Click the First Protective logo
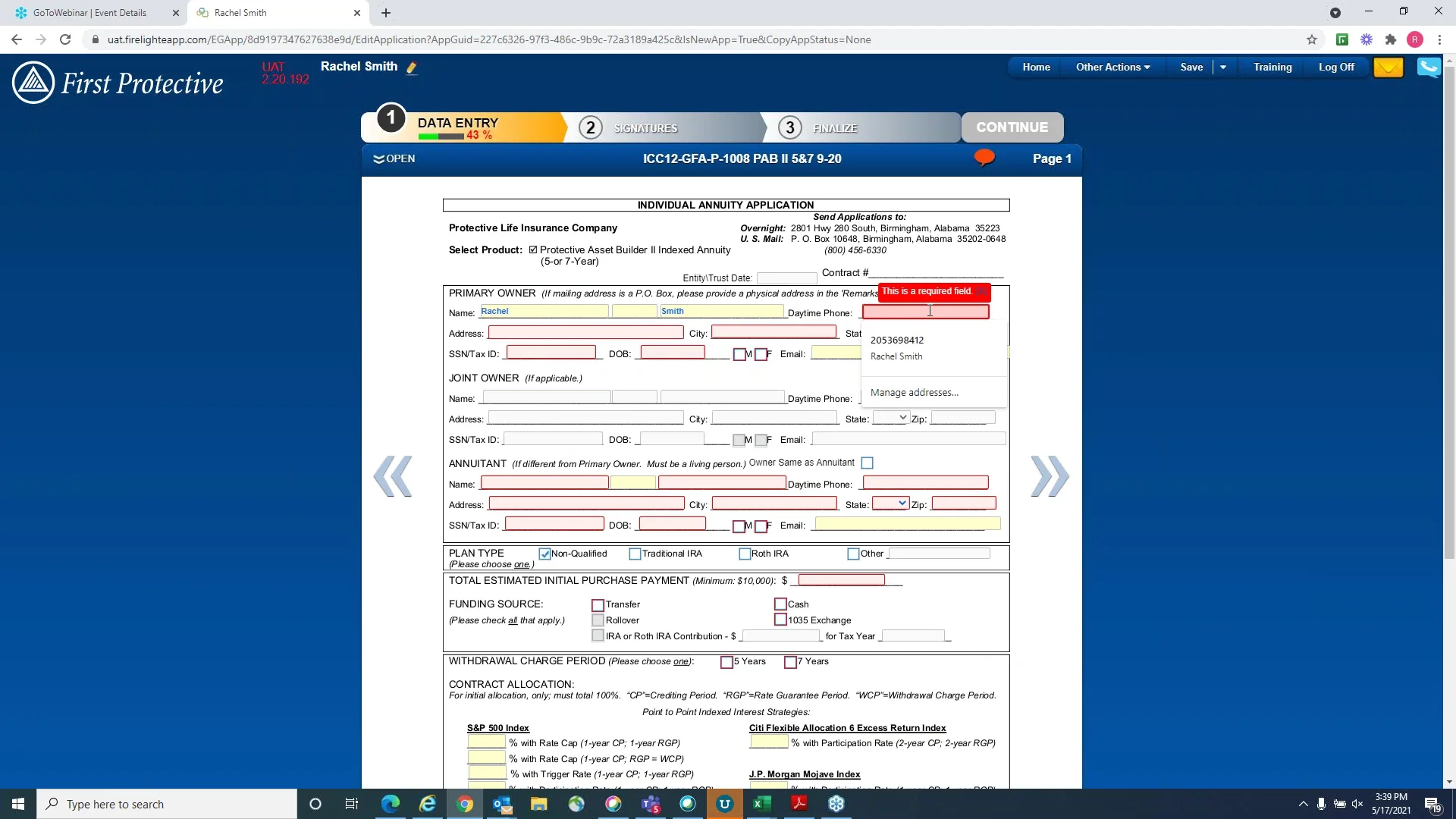The image size is (1456, 819). [118, 82]
